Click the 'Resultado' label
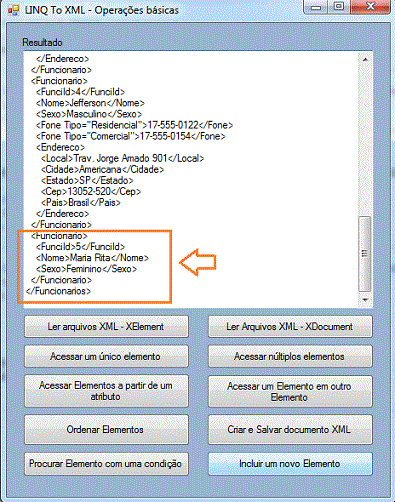 click(x=42, y=43)
